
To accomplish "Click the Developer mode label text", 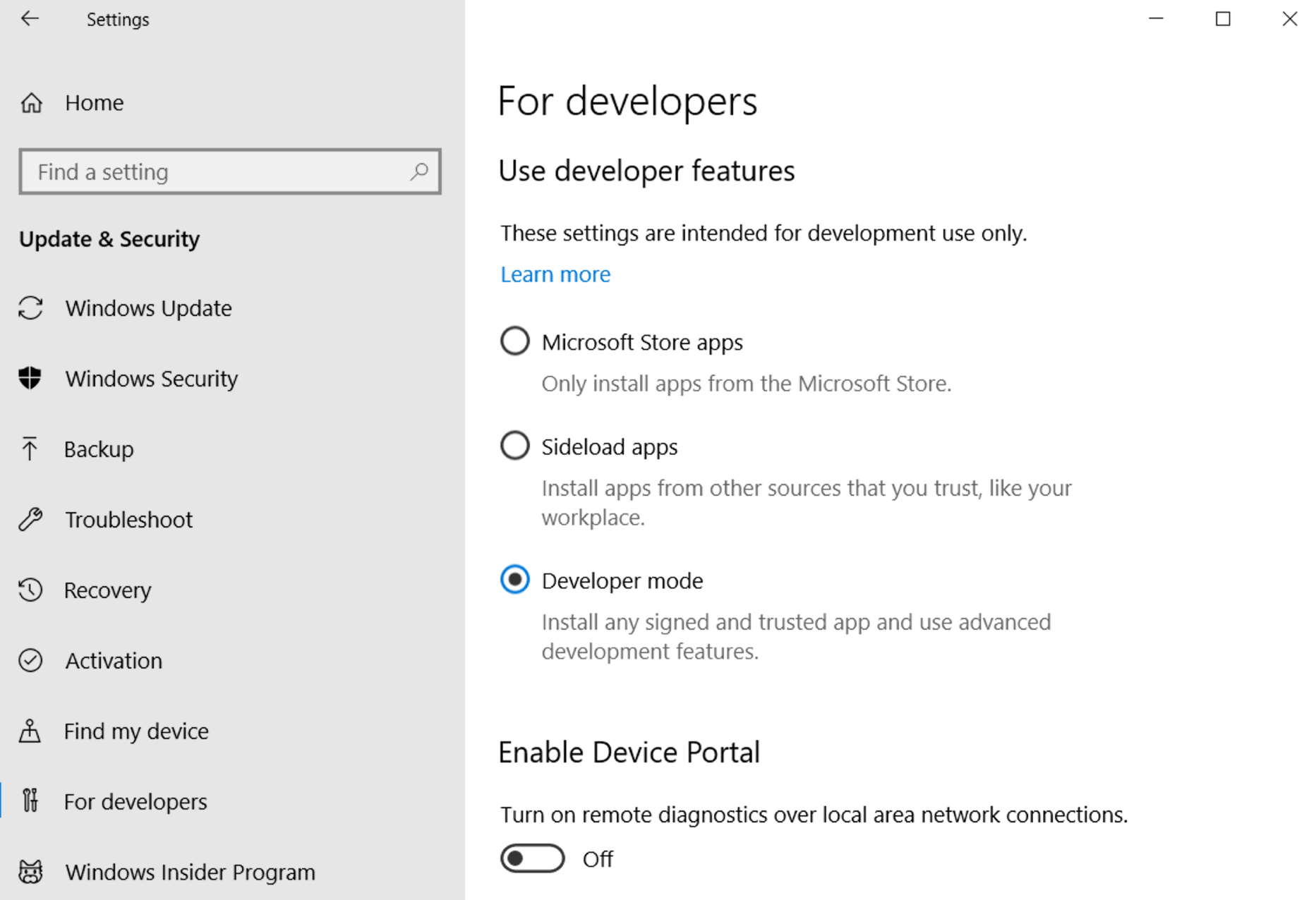I will (622, 581).
